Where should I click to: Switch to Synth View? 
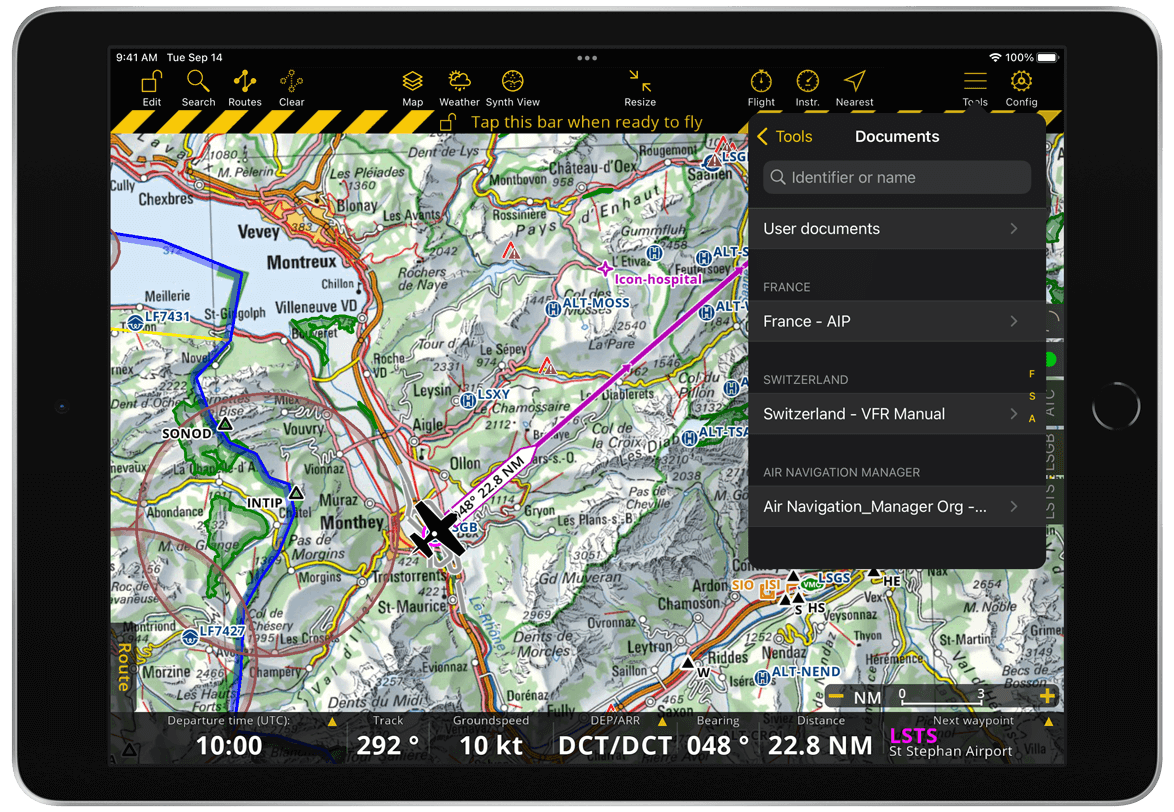tap(513, 86)
